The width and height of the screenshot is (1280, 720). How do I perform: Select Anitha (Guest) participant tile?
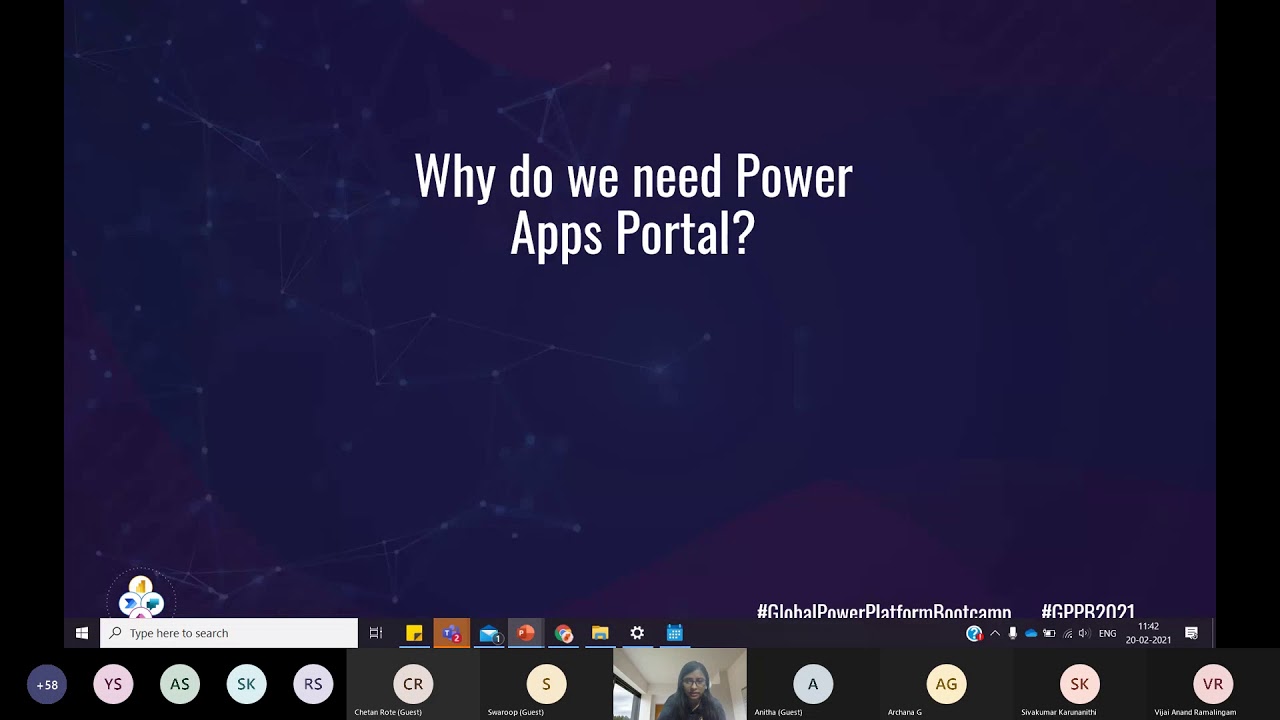tap(813, 684)
